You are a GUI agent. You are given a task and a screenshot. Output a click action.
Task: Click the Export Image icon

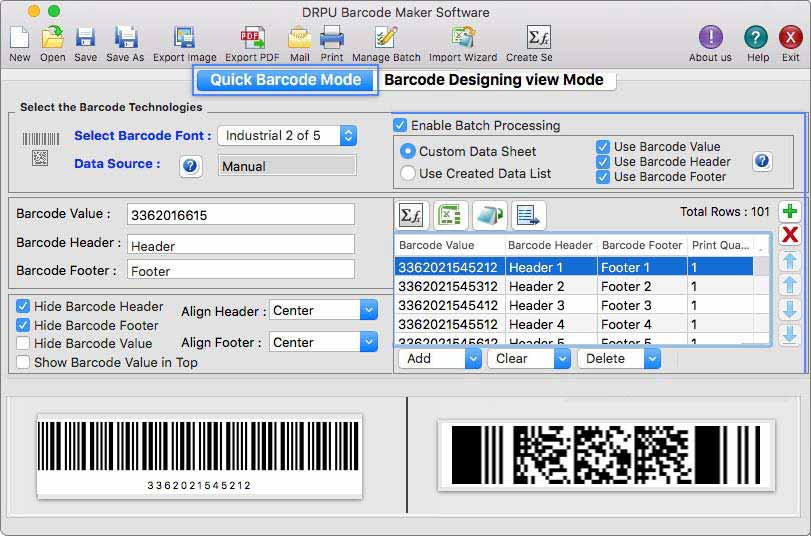click(184, 38)
